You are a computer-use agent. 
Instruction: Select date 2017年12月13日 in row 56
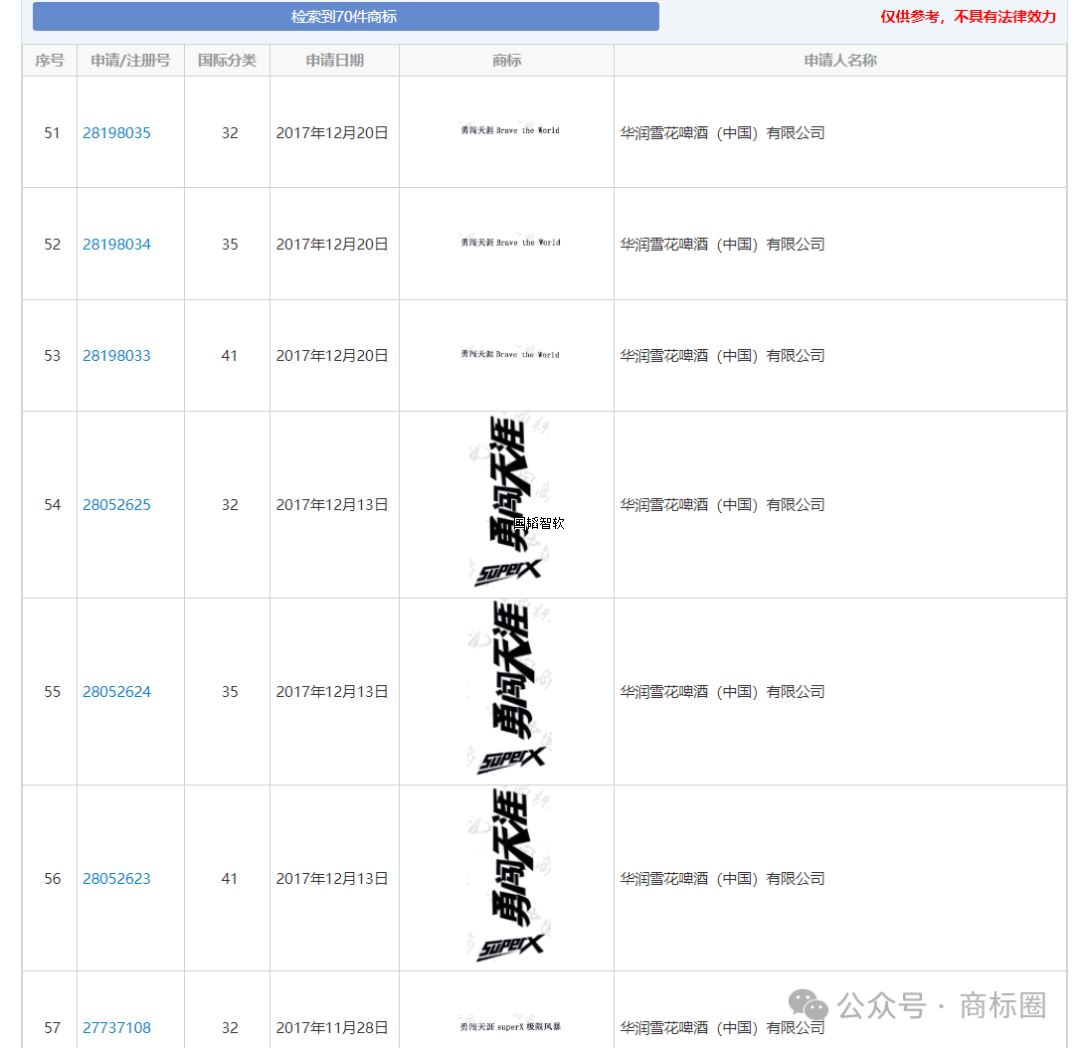point(332,879)
